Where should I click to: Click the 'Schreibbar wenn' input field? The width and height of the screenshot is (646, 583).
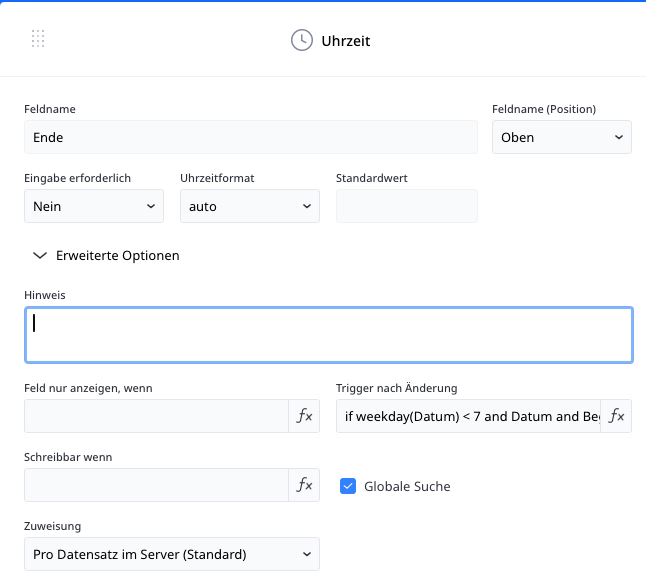(157, 485)
